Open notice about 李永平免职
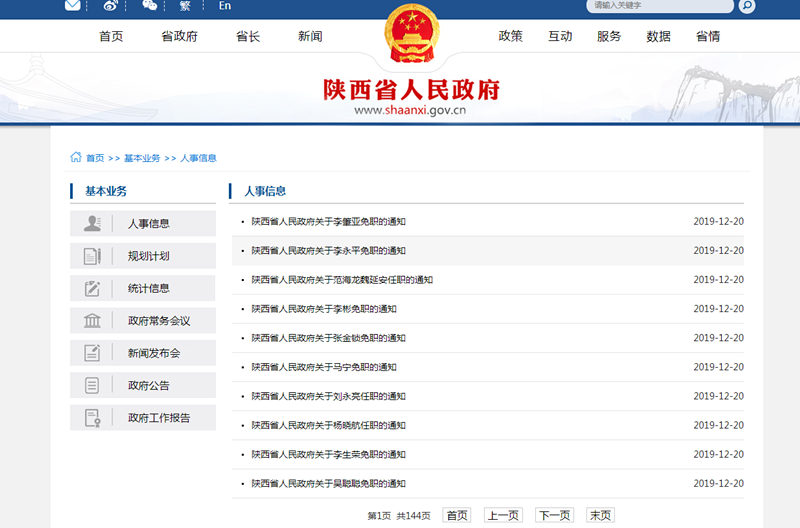 pyautogui.click(x=329, y=250)
